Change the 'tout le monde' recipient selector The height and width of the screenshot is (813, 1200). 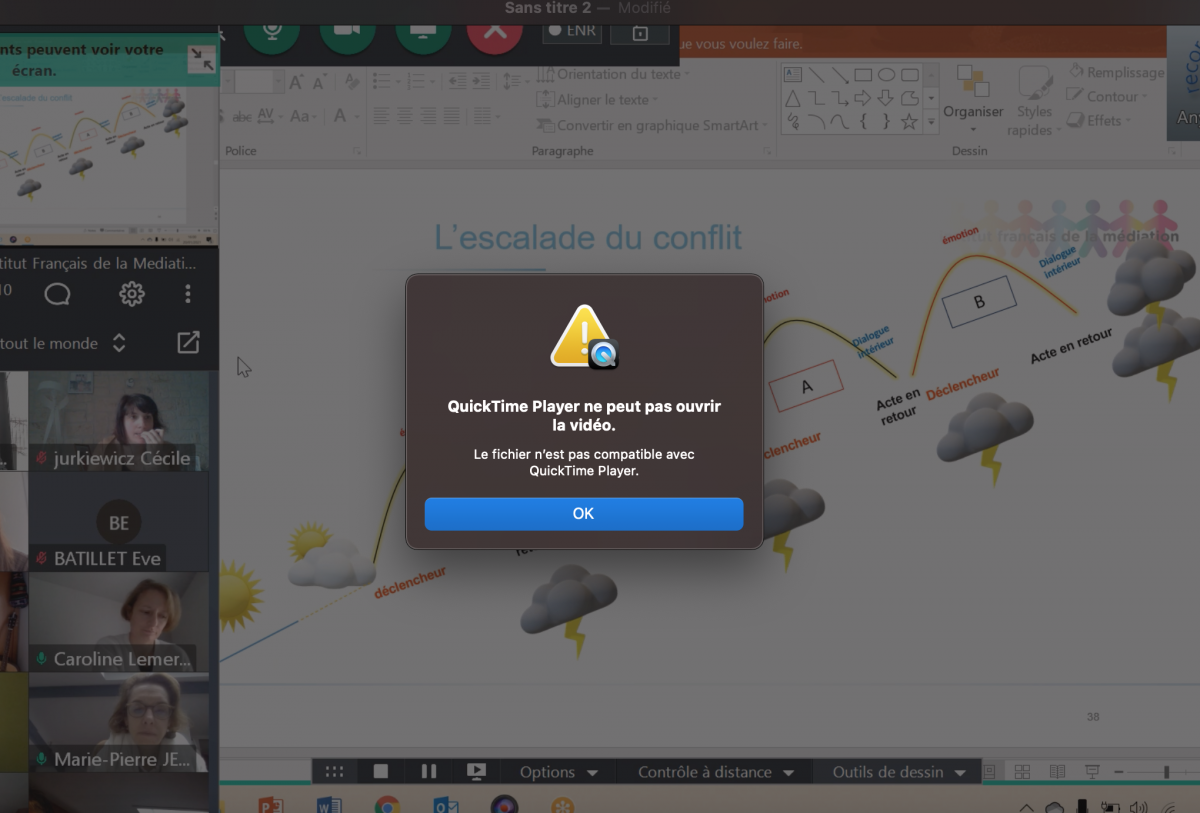[64, 343]
